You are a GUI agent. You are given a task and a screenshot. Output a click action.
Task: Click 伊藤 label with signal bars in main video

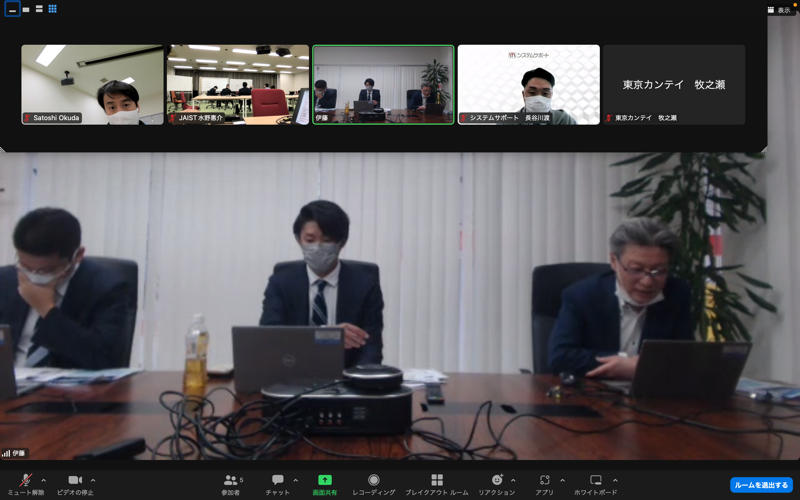(x=14, y=453)
